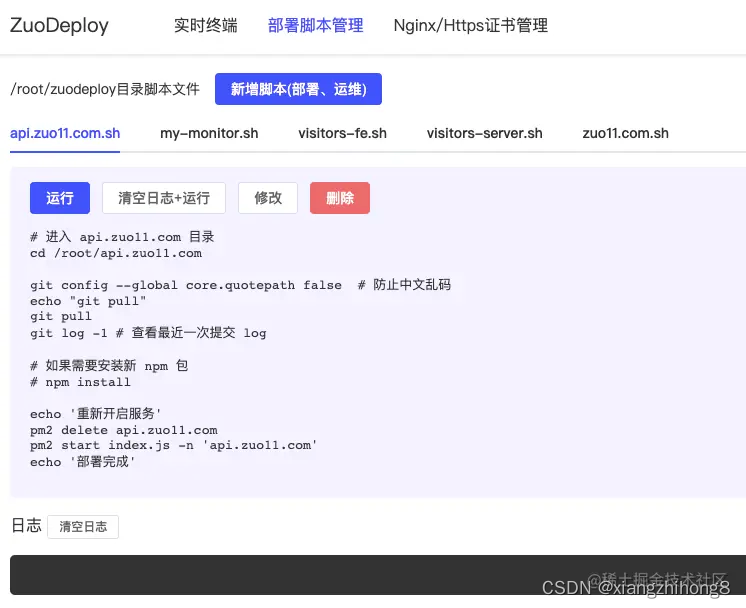
Task: Click the ZuoDeploy logo title
Action: click(59, 25)
